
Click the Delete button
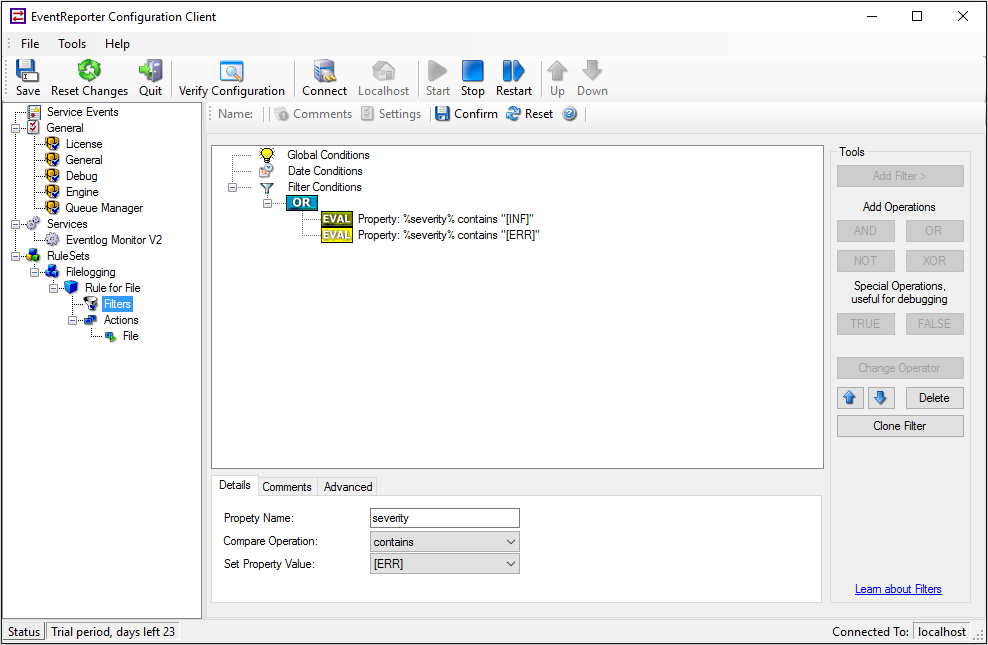tap(934, 398)
